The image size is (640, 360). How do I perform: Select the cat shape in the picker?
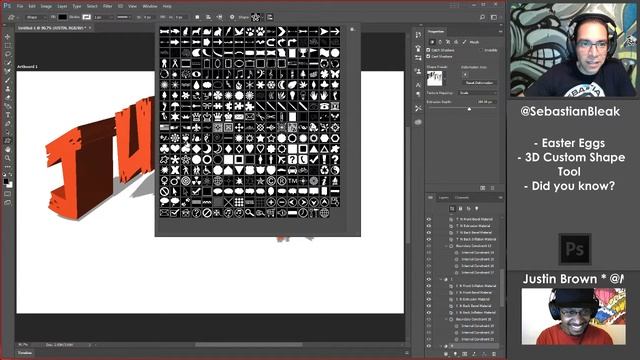186,31
